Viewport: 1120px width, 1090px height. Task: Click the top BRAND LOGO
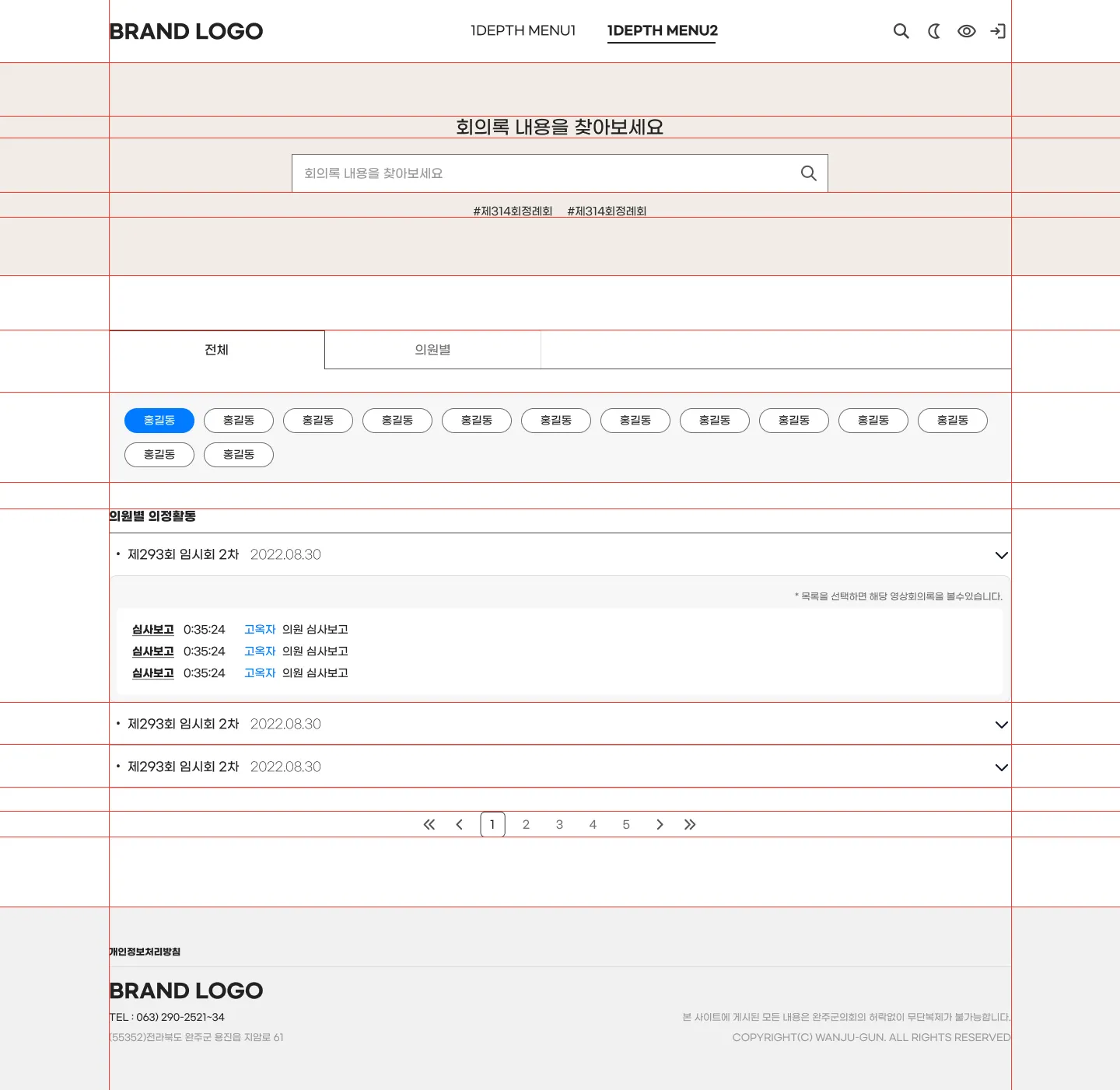coord(186,31)
